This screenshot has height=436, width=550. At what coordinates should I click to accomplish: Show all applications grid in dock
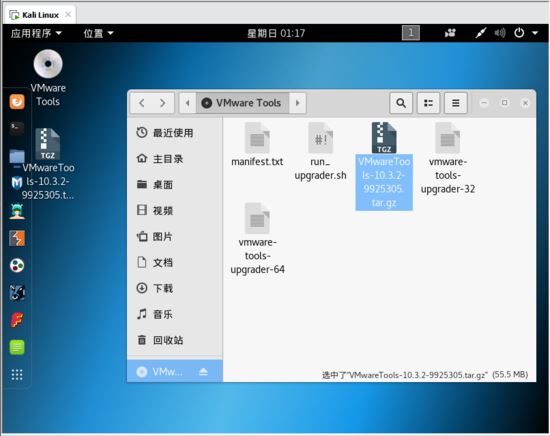pos(17,374)
